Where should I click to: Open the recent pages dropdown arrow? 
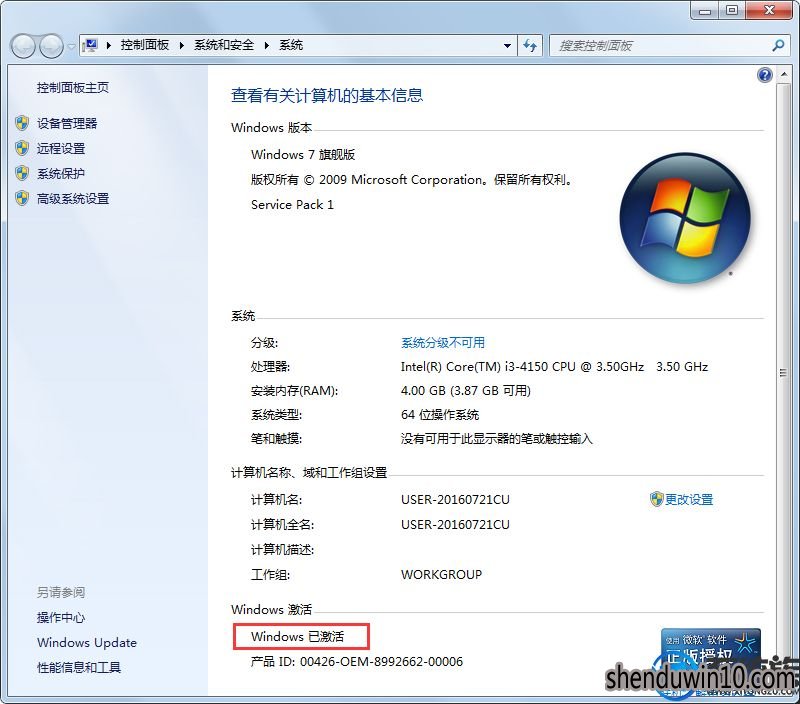(x=71, y=46)
